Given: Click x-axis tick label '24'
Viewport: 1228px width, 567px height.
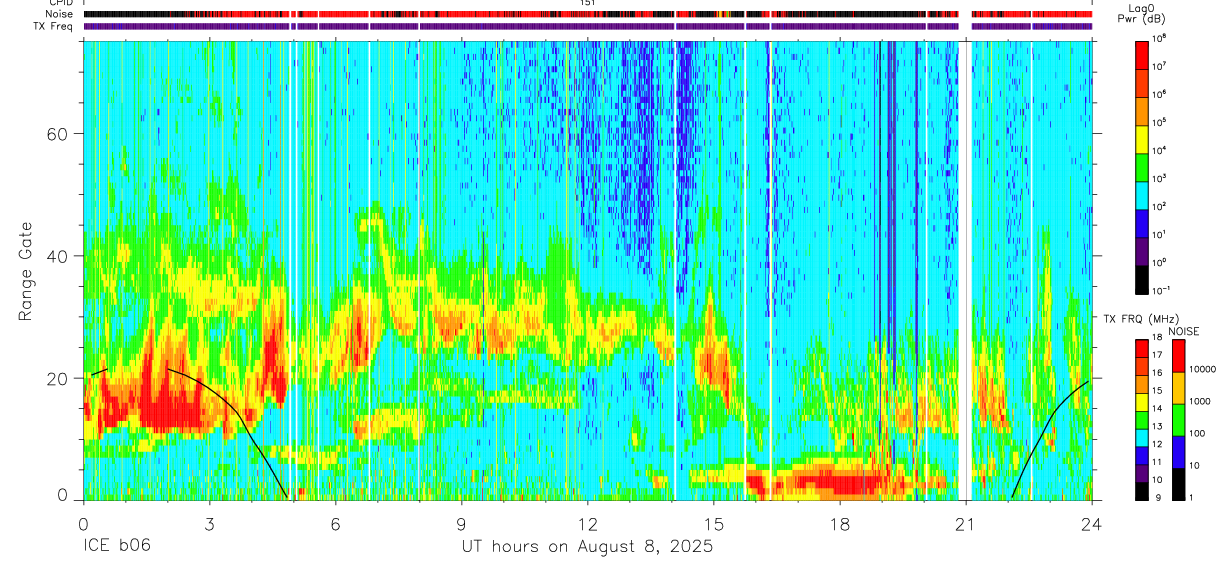Looking at the screenshot, I should click(1092, 523).
